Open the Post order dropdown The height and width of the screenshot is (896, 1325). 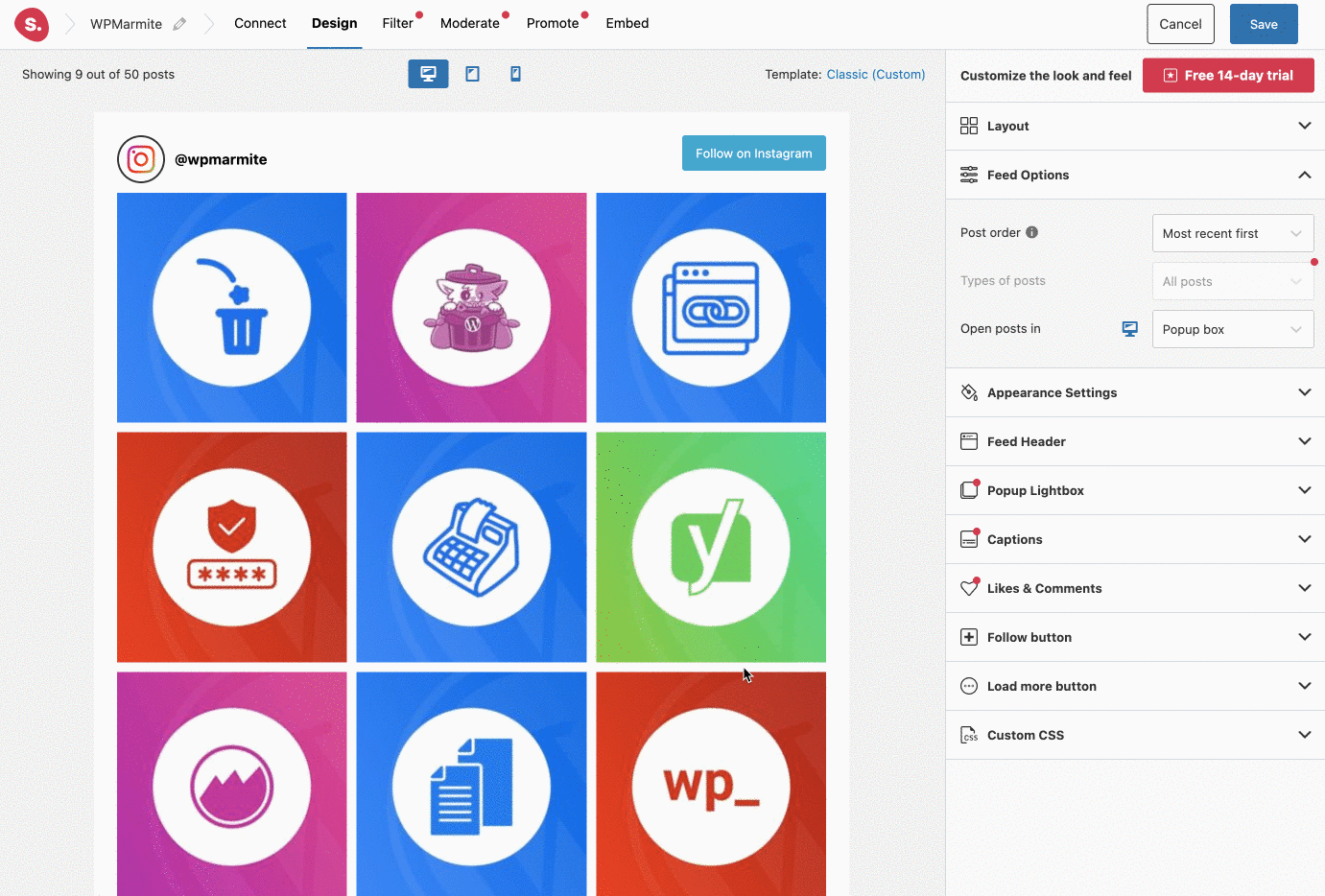(x=1233, y=233)
